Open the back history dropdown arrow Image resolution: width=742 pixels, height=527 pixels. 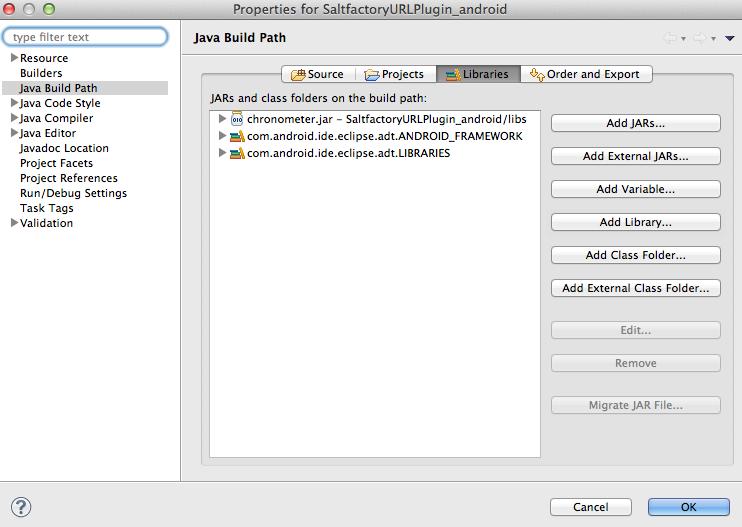[683, 39]
